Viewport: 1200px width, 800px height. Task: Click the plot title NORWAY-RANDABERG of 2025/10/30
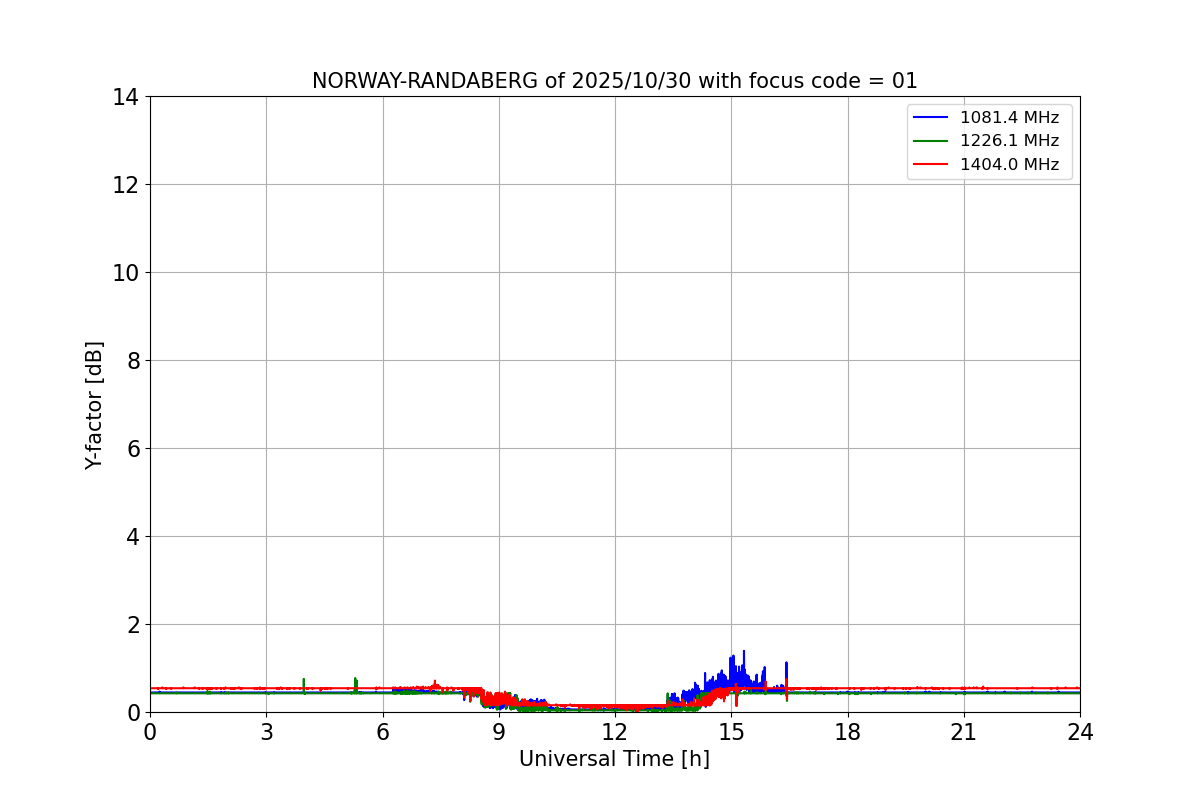[x=614, y=81]
